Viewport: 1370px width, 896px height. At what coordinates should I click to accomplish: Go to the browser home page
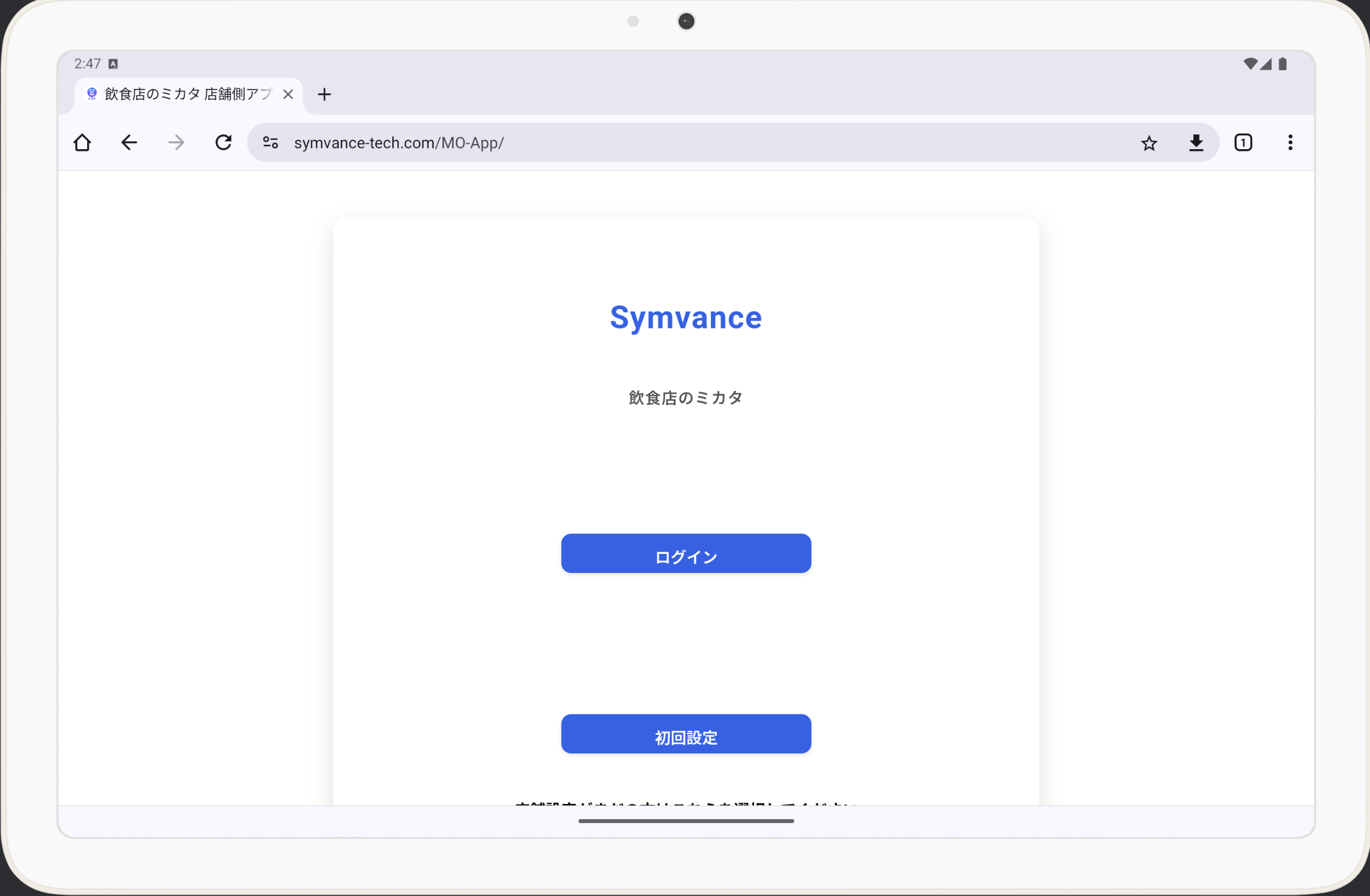tap(82, 142)
